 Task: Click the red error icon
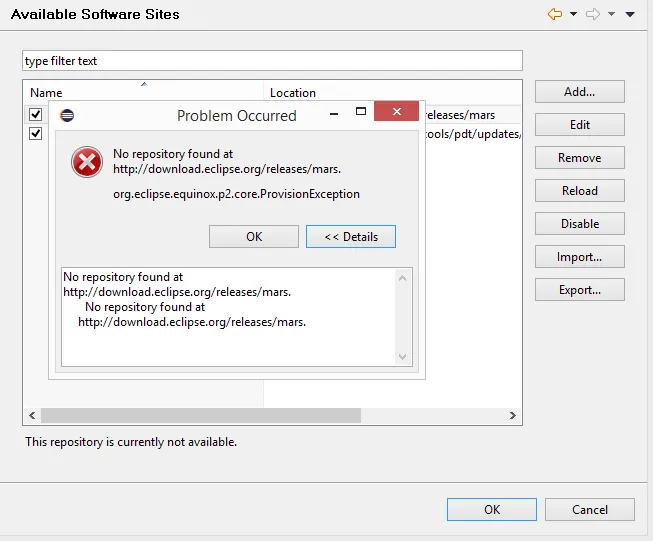coord(87,162)
